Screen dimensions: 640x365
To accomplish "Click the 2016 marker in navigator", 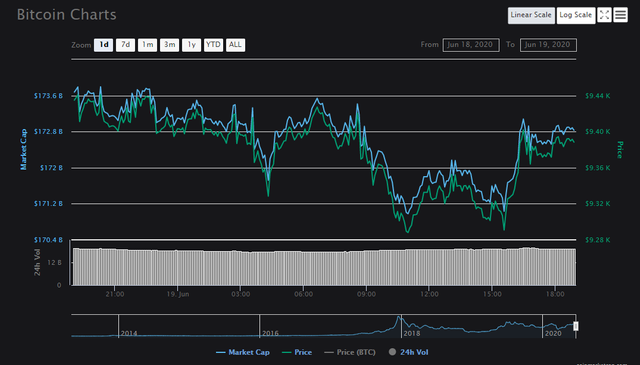I will (x=270, y=334).
